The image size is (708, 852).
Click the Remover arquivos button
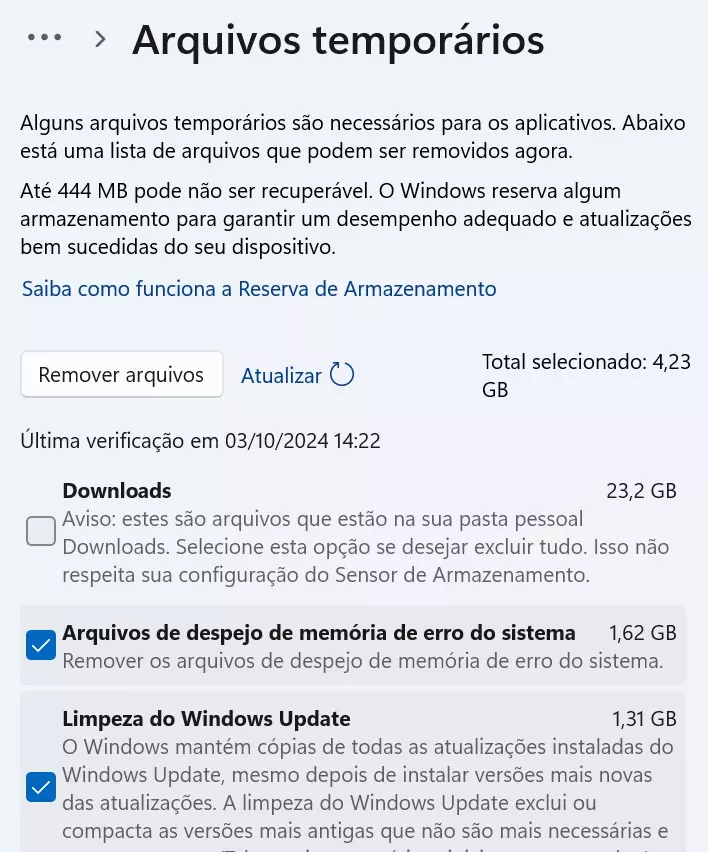pyautogui.click(x=122, y=374)
